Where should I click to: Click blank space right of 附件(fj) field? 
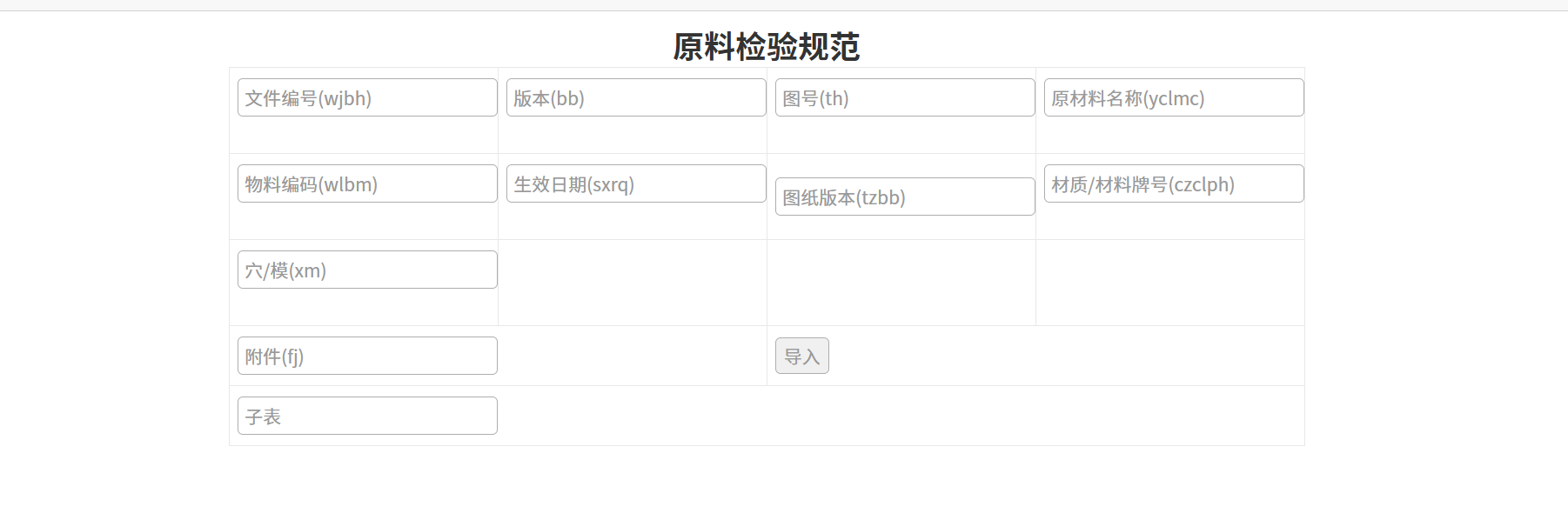(631, 356)
